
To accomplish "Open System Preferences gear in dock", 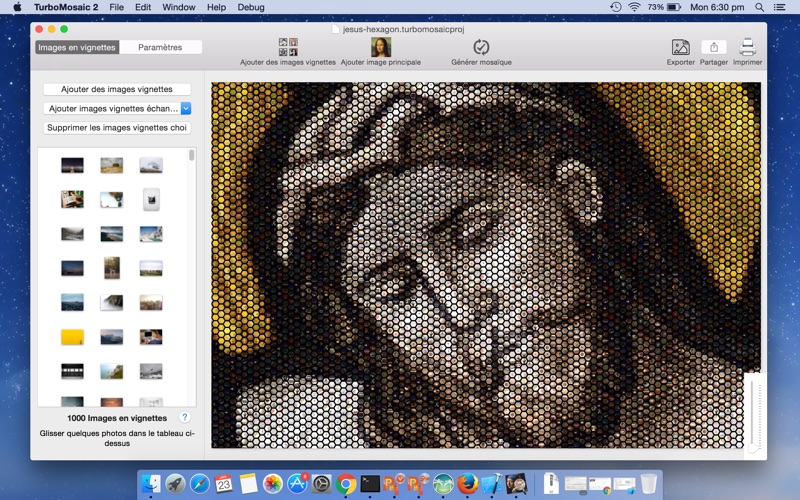I will click(x=321, y=484).
